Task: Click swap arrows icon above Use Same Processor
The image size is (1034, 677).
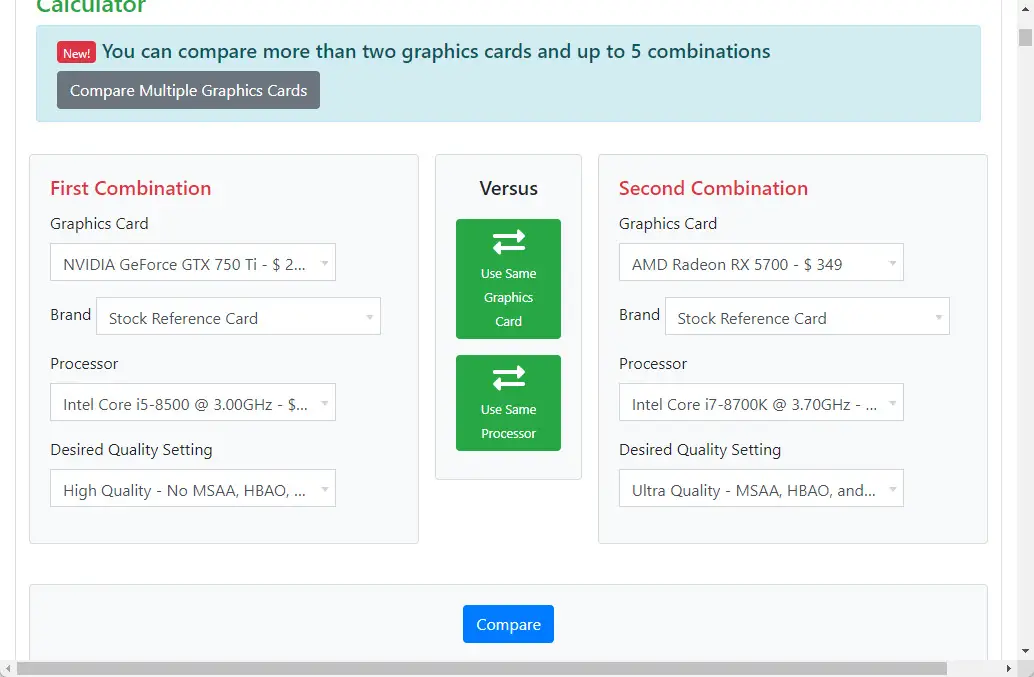Action: tap(508, 378)
